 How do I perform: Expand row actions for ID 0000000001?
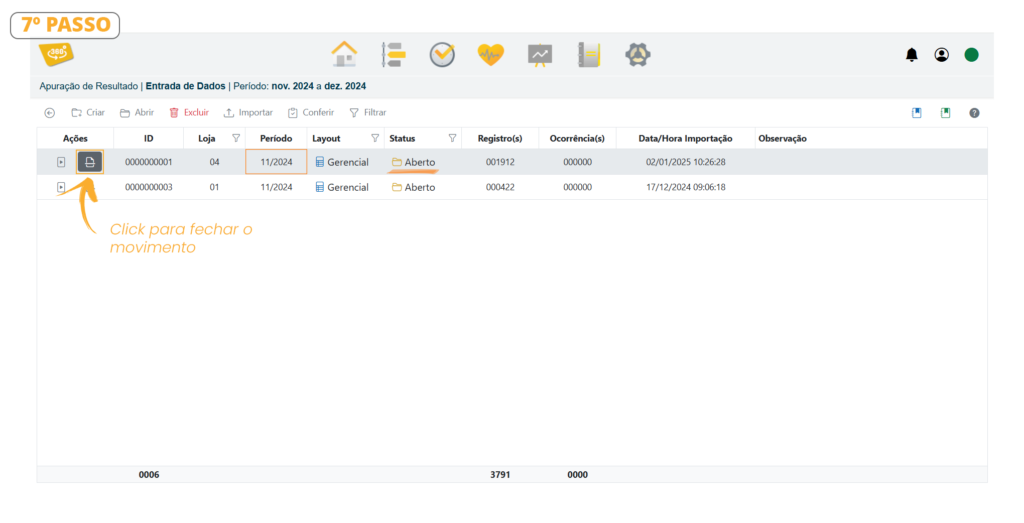click(x=61, y=162)
